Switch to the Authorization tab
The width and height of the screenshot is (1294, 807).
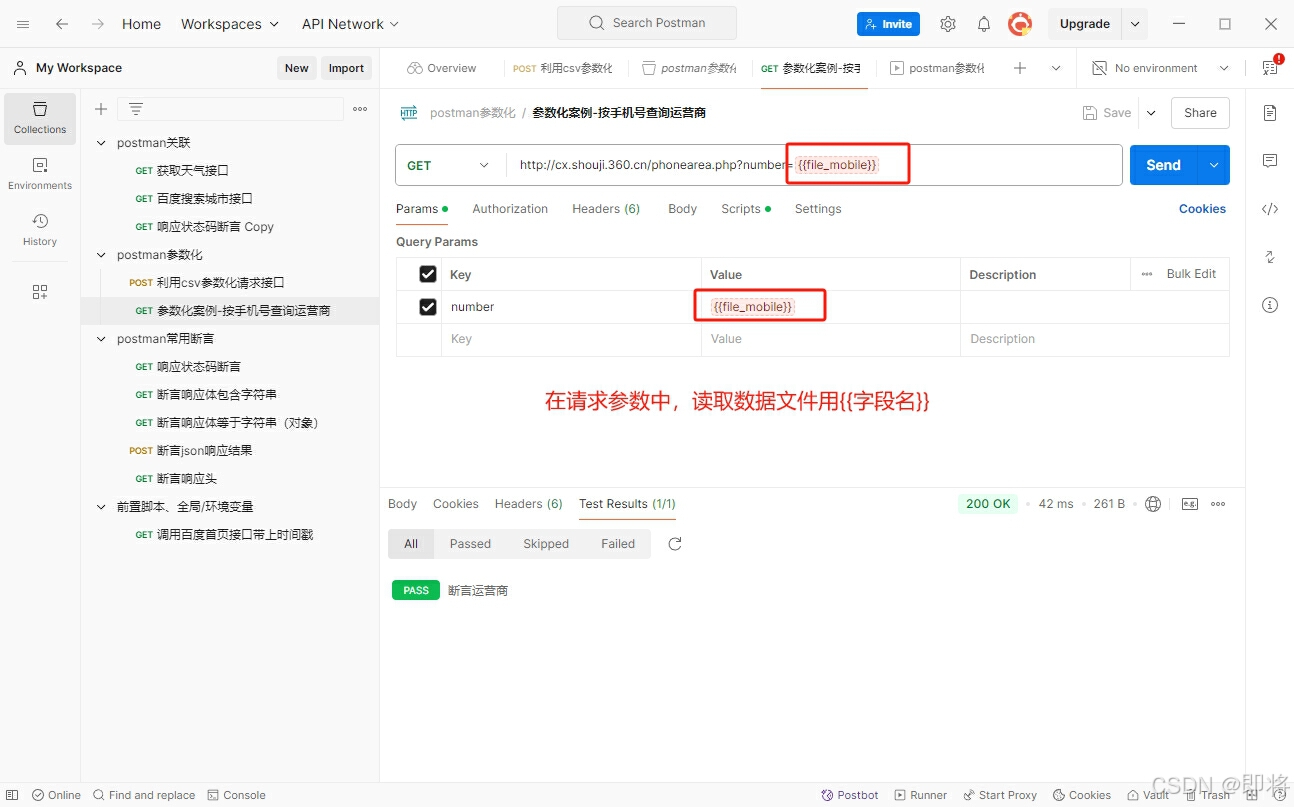pyautogui.click(x=510, y=209)
